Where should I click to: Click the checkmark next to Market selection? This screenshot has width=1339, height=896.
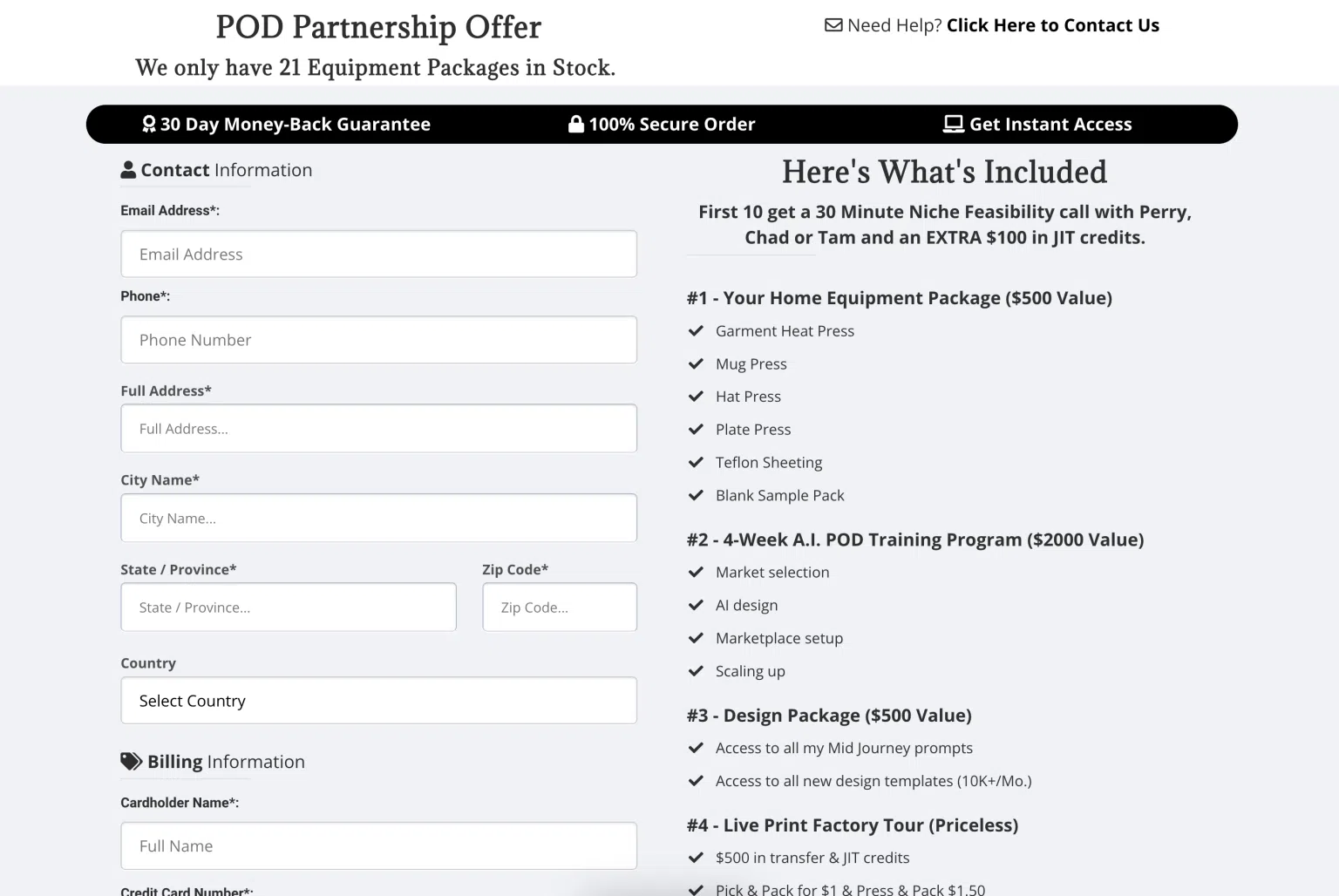coord(696,573)
